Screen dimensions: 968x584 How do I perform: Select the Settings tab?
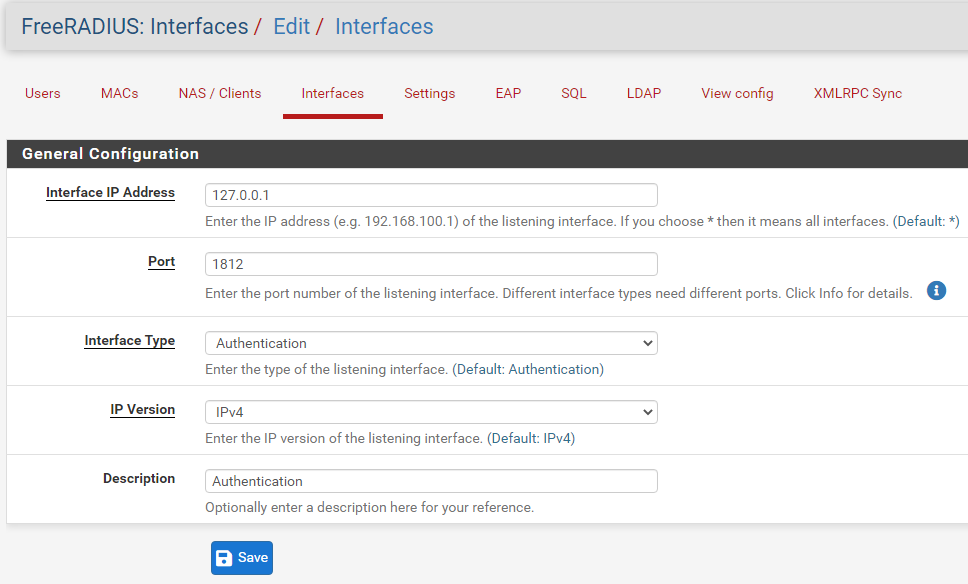[x=430, y=93]
